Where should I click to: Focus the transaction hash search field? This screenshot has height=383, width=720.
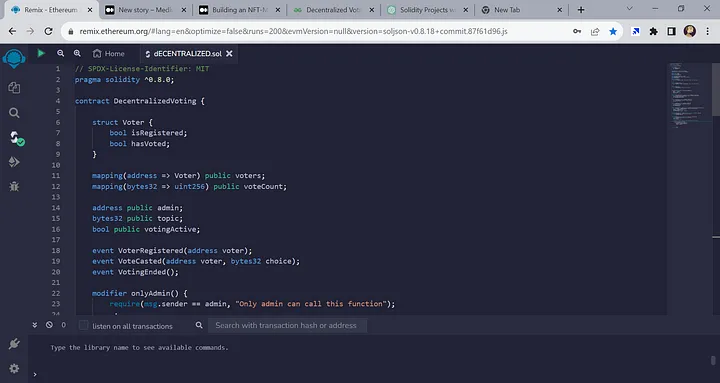click(x=287, y=326)
